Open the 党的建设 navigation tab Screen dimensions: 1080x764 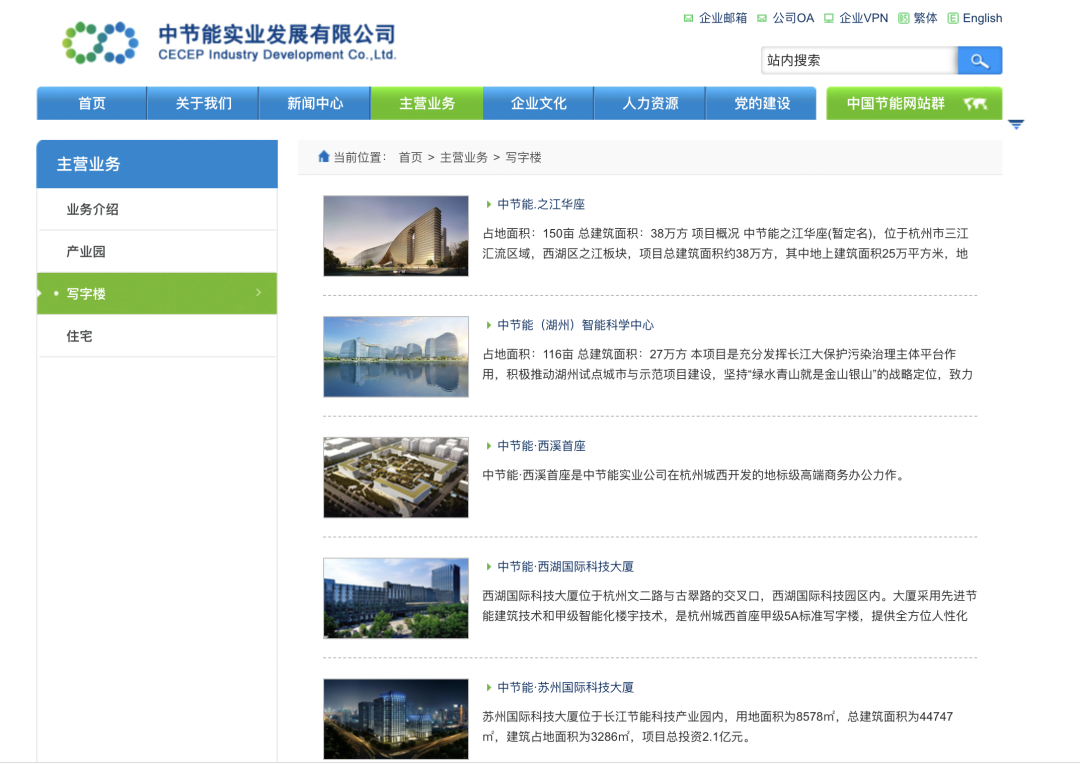(x=762, y=103)
